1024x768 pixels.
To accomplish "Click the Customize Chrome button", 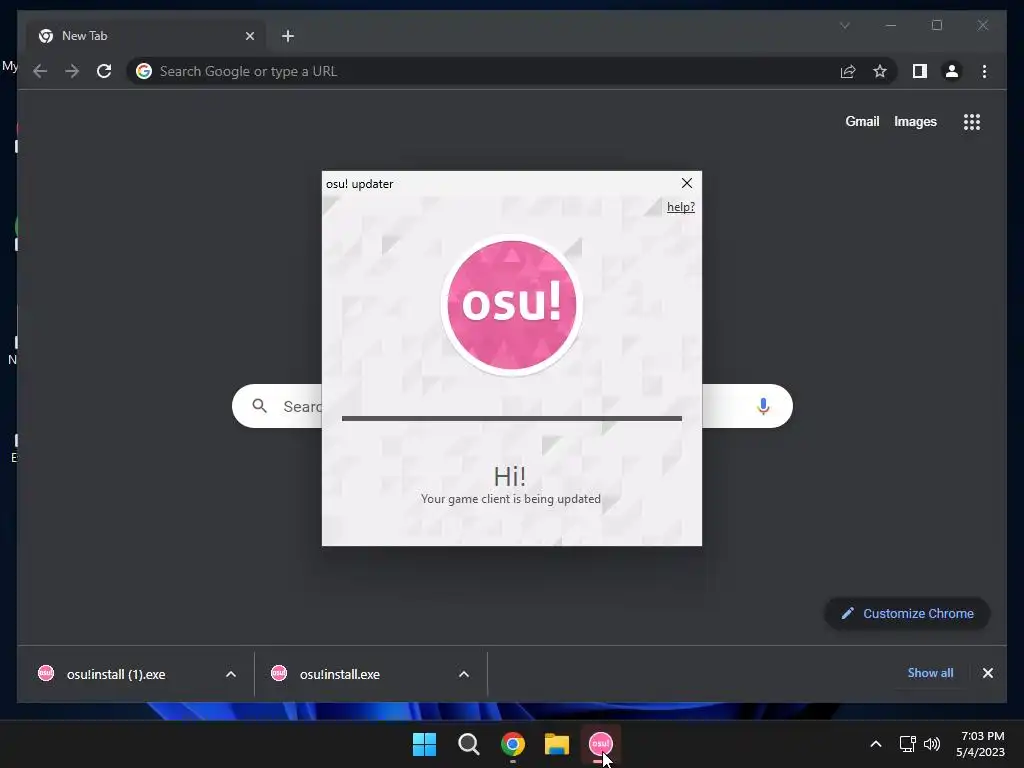I will click(907, 613).
